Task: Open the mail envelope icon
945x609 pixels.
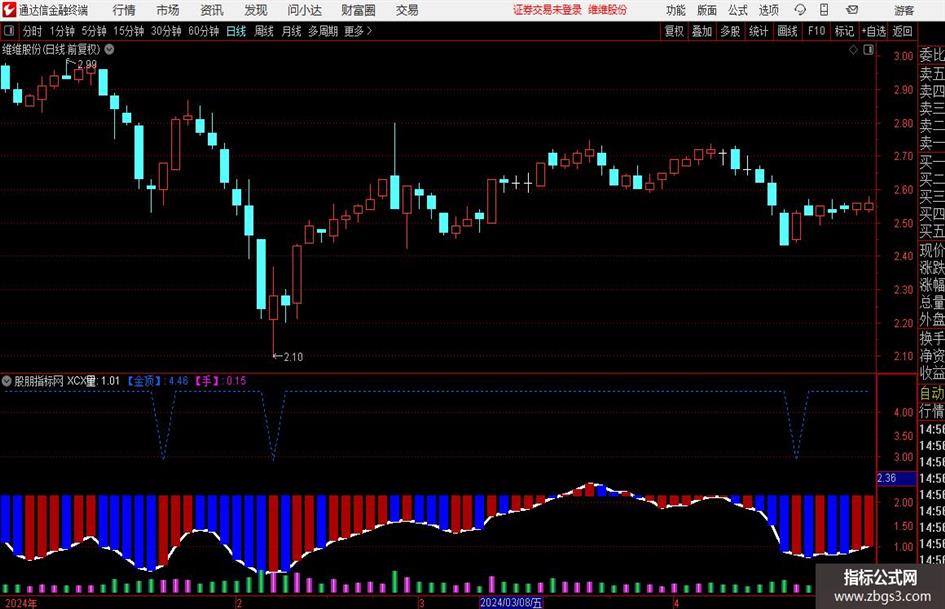Action: 852,10
